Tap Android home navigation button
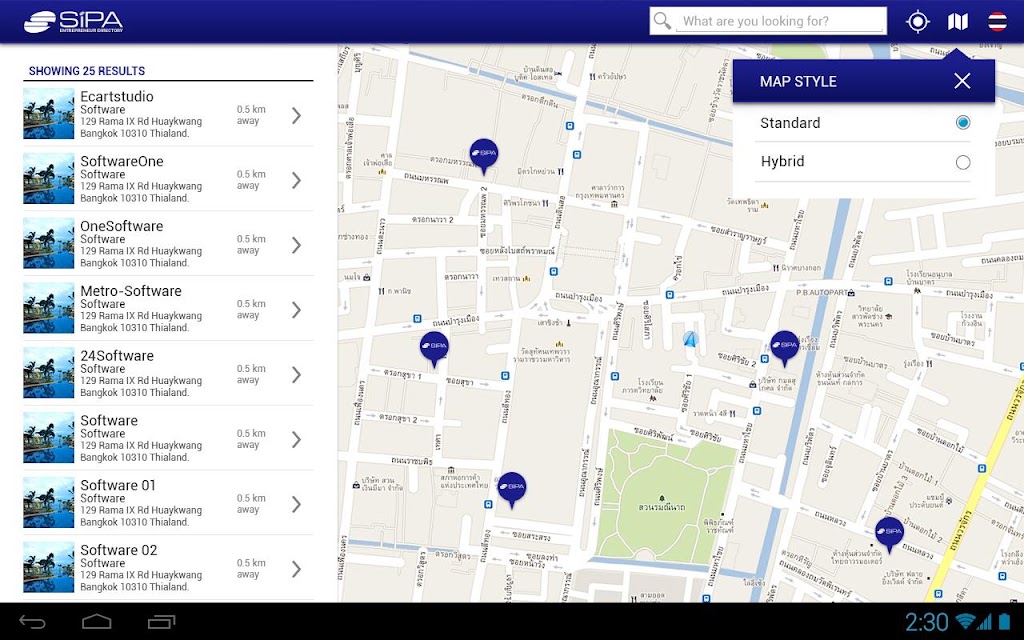1024x640 pixels. pos(97,622)
